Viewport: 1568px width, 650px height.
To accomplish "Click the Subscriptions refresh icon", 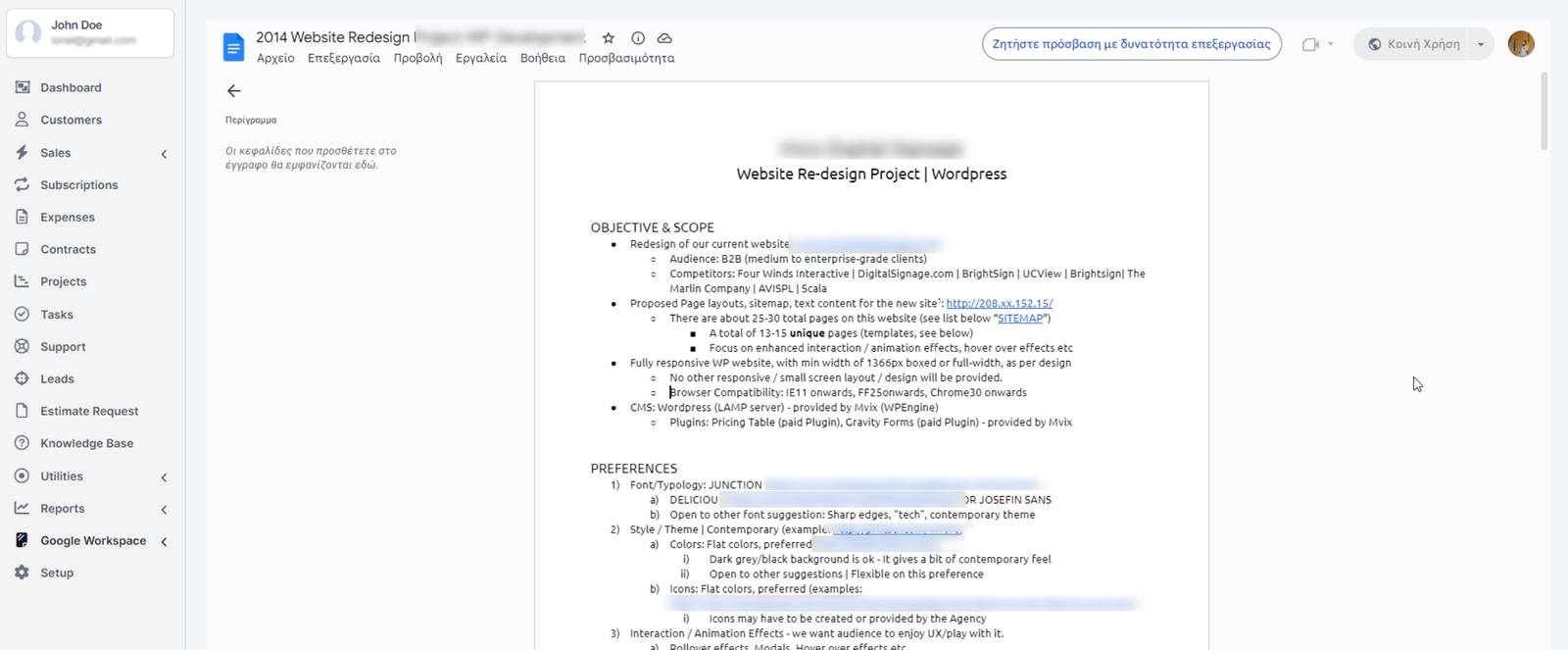I will 22,184.
